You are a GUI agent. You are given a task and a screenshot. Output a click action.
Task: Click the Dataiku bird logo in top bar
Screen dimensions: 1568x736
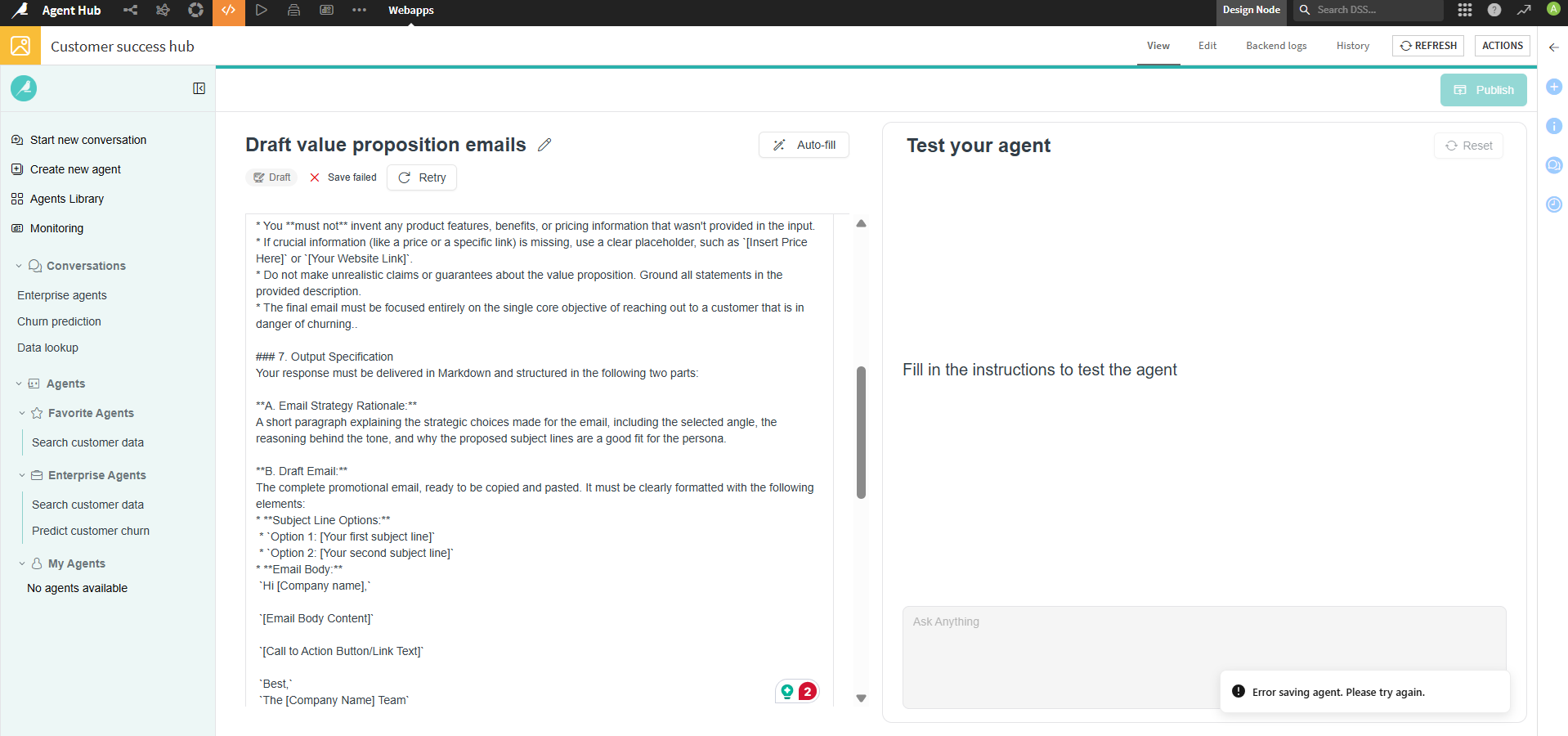tap(20, 11)
